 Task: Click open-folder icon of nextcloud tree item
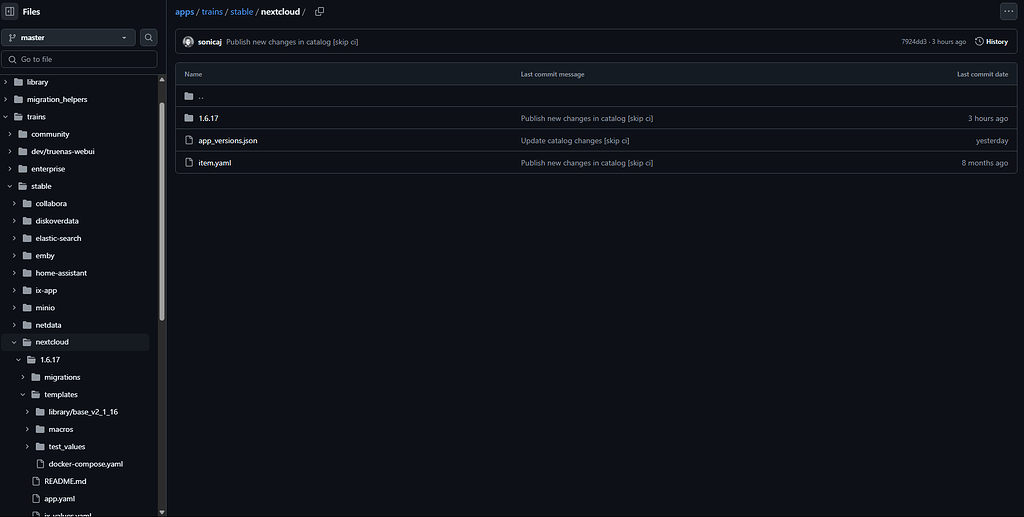click(27, 342)
